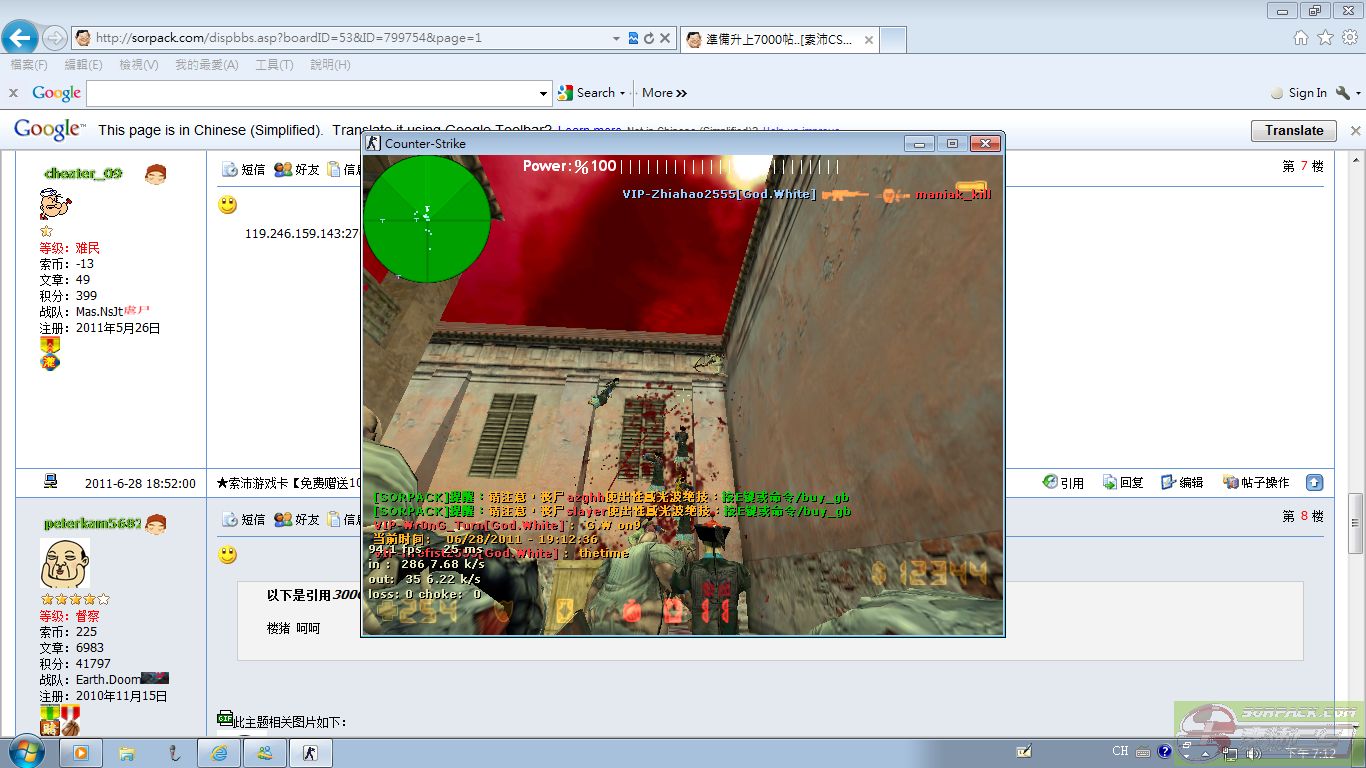The height and width of the screenshot is (768, 1366).
Task: Open Favorites star icon
Action: point(1325,38)
